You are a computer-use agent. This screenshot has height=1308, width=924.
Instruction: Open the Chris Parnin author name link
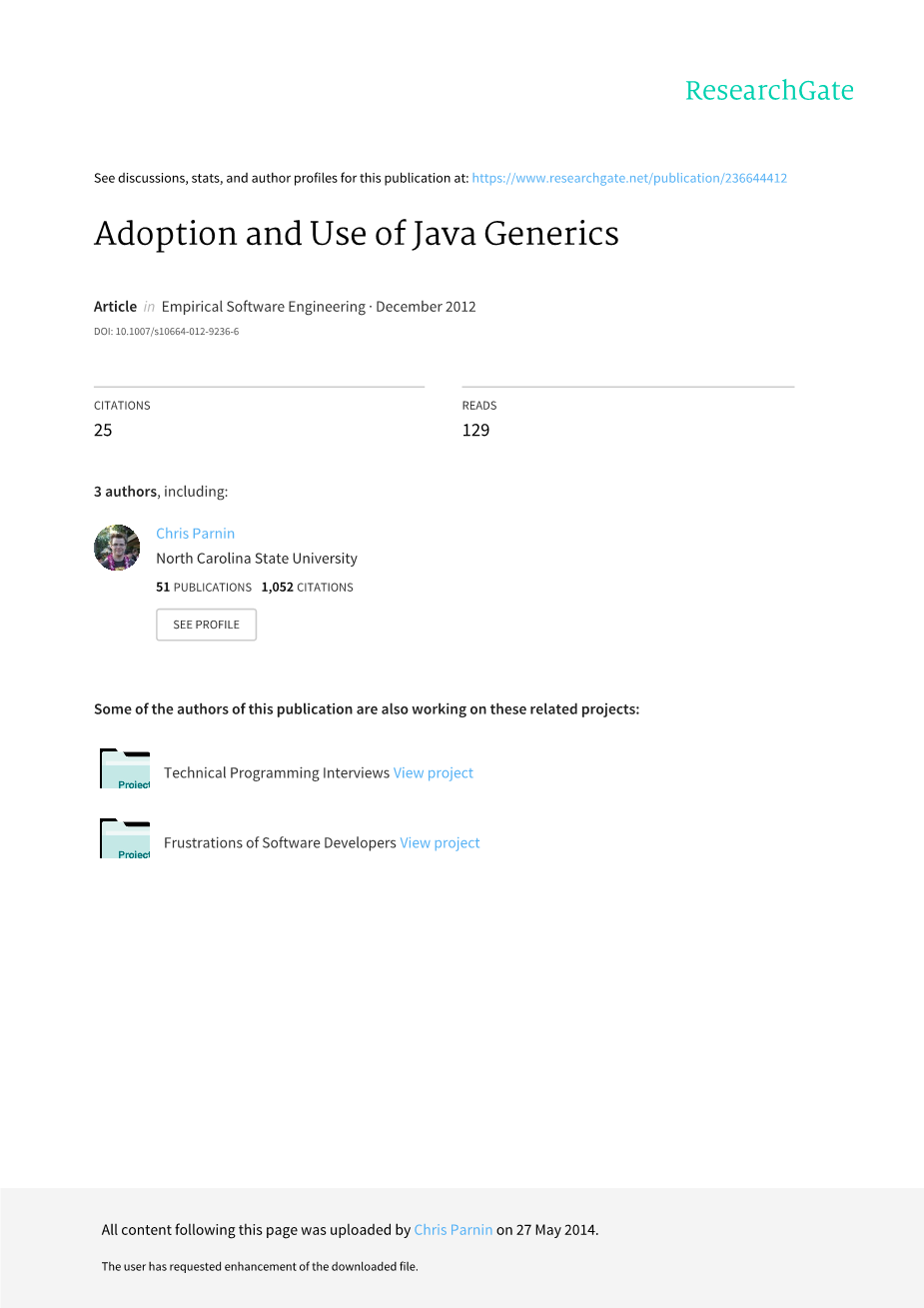point(195,534)
